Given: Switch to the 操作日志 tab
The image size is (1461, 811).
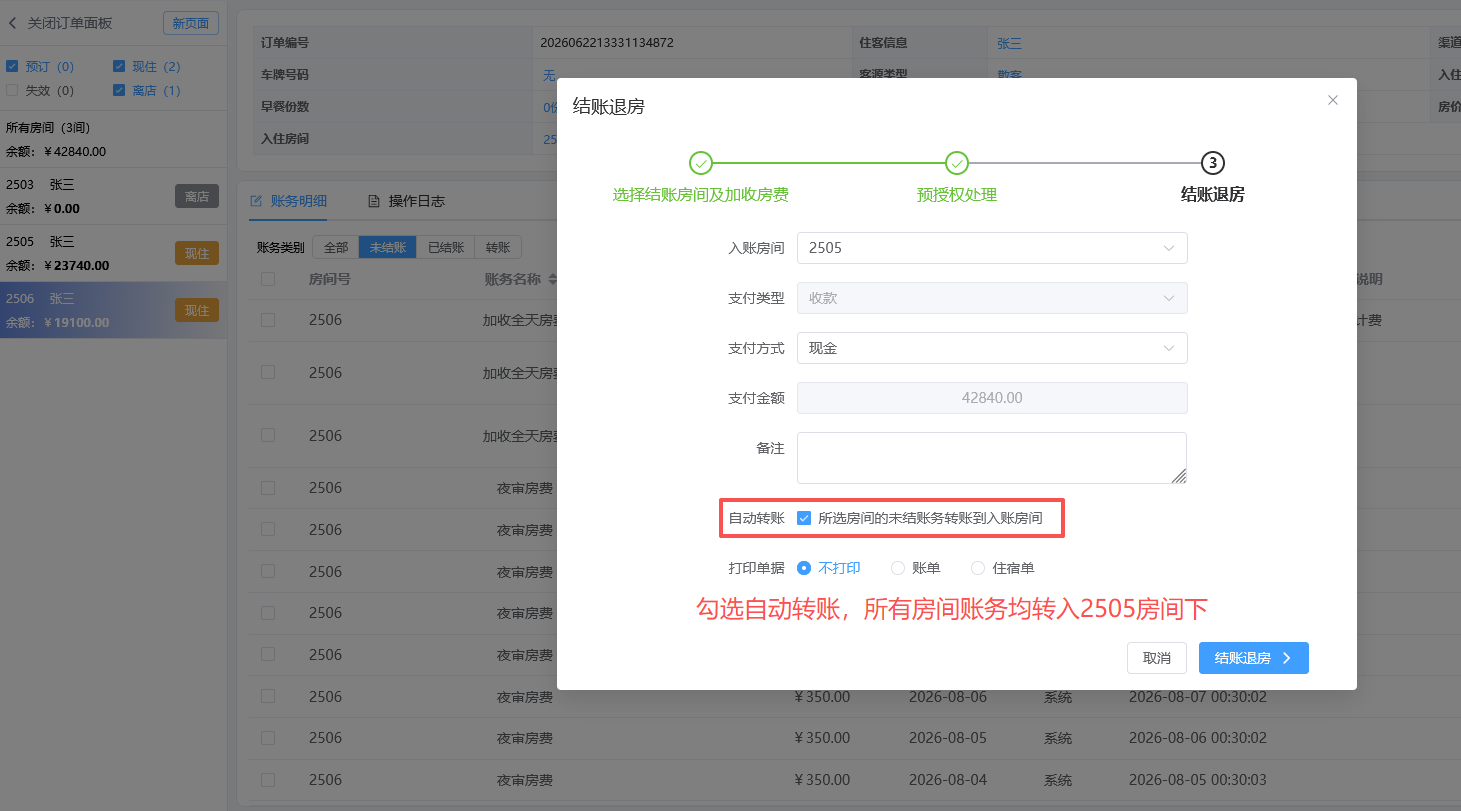Looking at the screenshot, I should (x=407, y=201).
